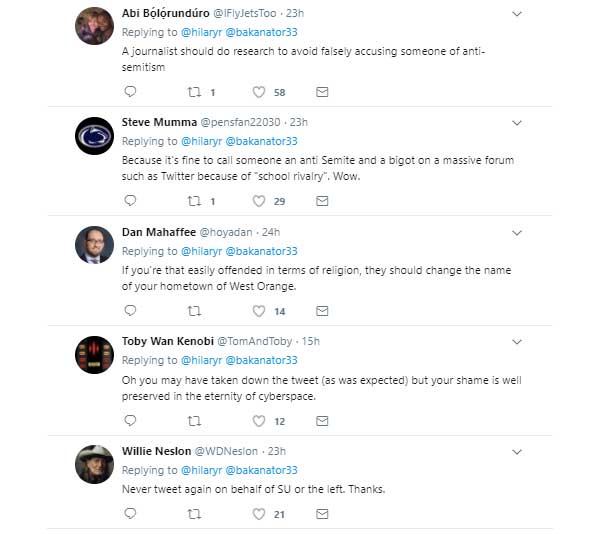This screenshot has width=600, height=534.
Task: Open the dropdown chevron on Willie Neslon's tweet
Action: tap(517, 452)
